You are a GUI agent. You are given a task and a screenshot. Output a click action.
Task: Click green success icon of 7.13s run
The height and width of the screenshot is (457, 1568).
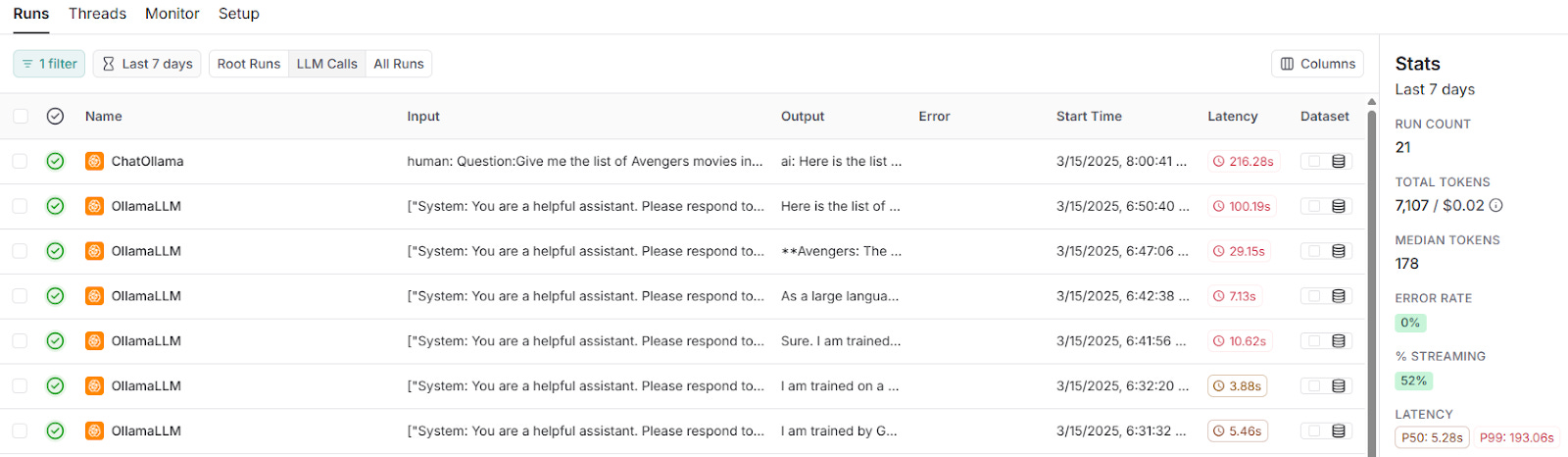[x=55, y=296]
